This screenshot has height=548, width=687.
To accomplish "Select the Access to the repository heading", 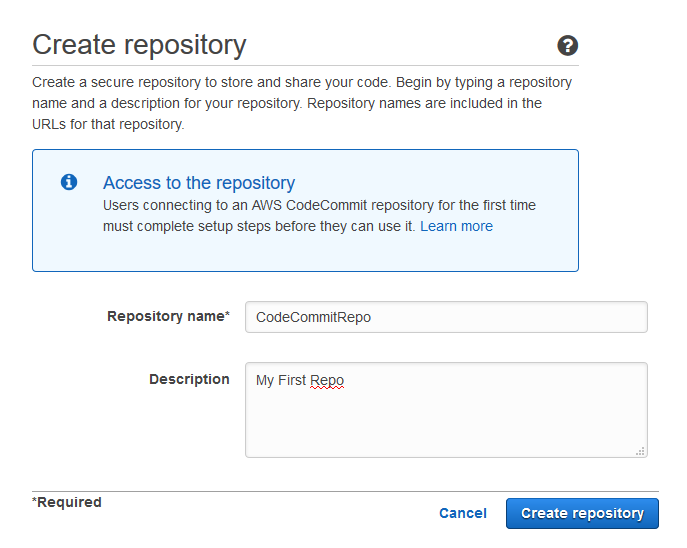I will pyautogui.click(x=199, y=183).
